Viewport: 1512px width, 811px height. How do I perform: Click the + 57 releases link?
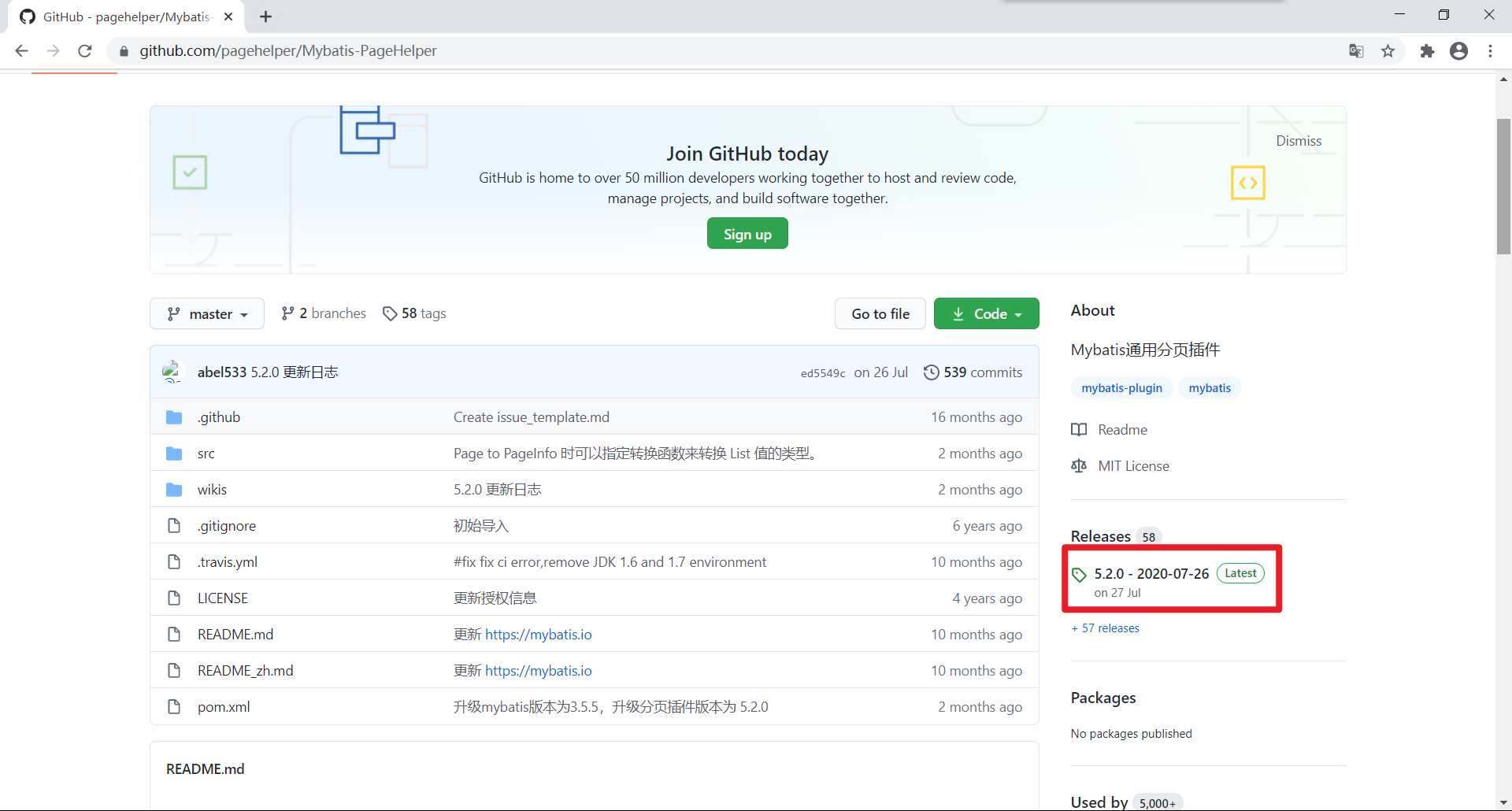pyautogui.click(x=1105, y=628)
